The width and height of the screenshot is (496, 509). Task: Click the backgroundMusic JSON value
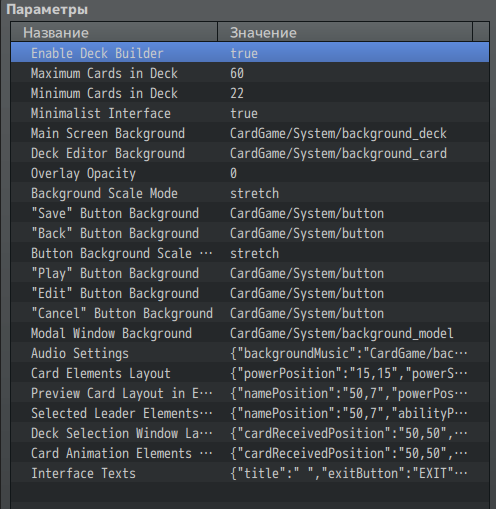coord(349,353)
